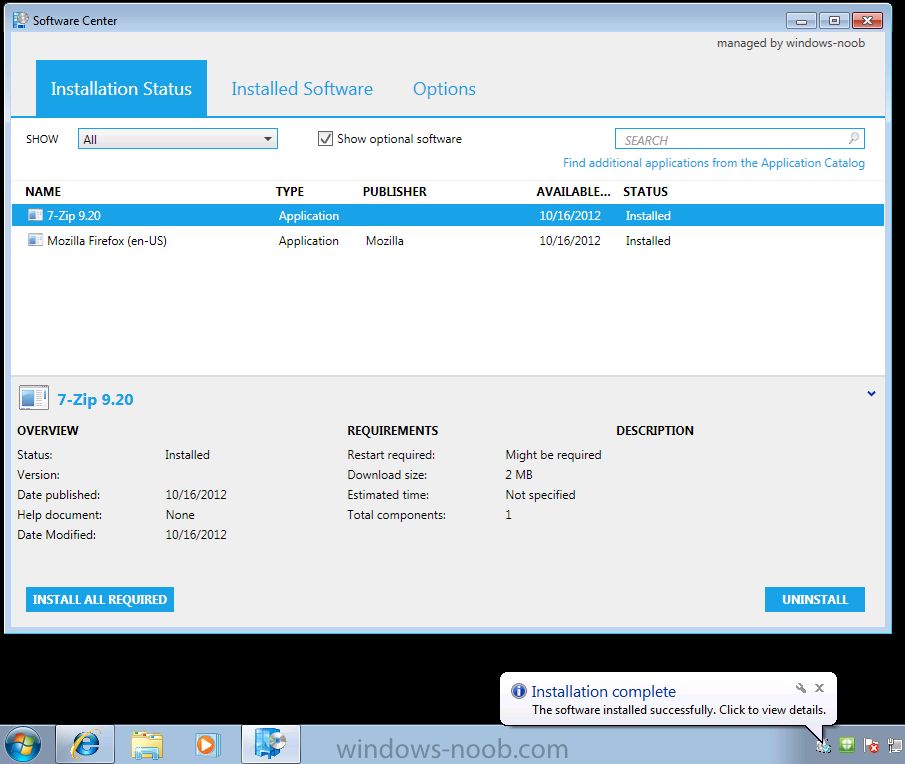905x764 pixels.
Task: Click the search magnifier icon
Action: 854,138
